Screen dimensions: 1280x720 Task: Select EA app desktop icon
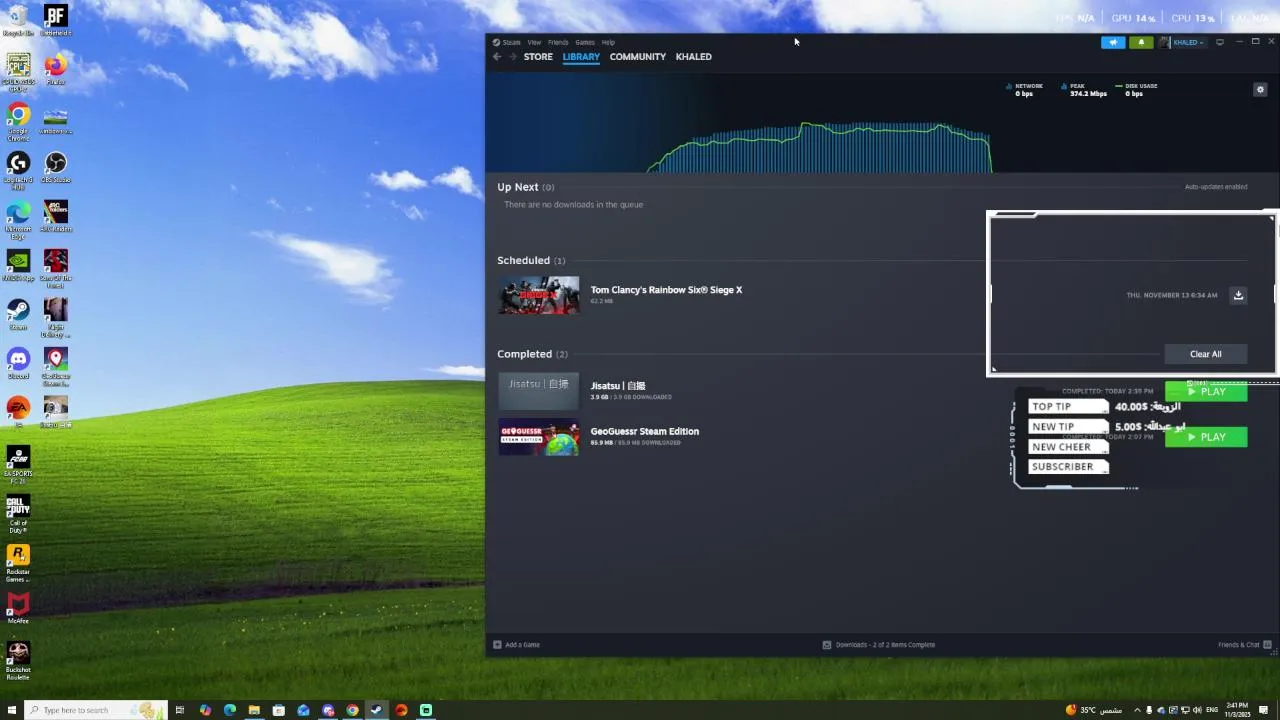click(18, 411)
